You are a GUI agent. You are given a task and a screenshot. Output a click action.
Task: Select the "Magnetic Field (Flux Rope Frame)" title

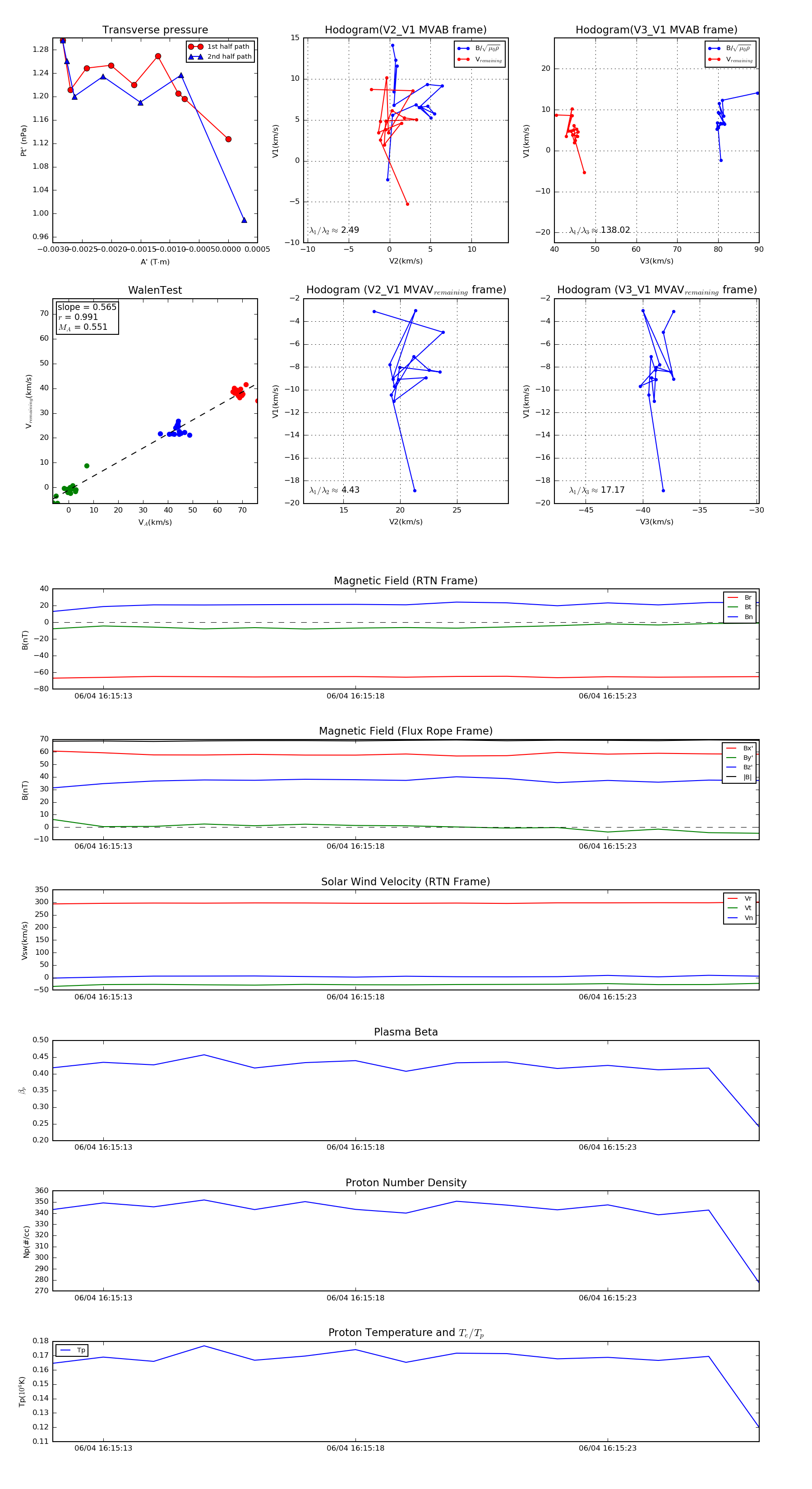406,731
